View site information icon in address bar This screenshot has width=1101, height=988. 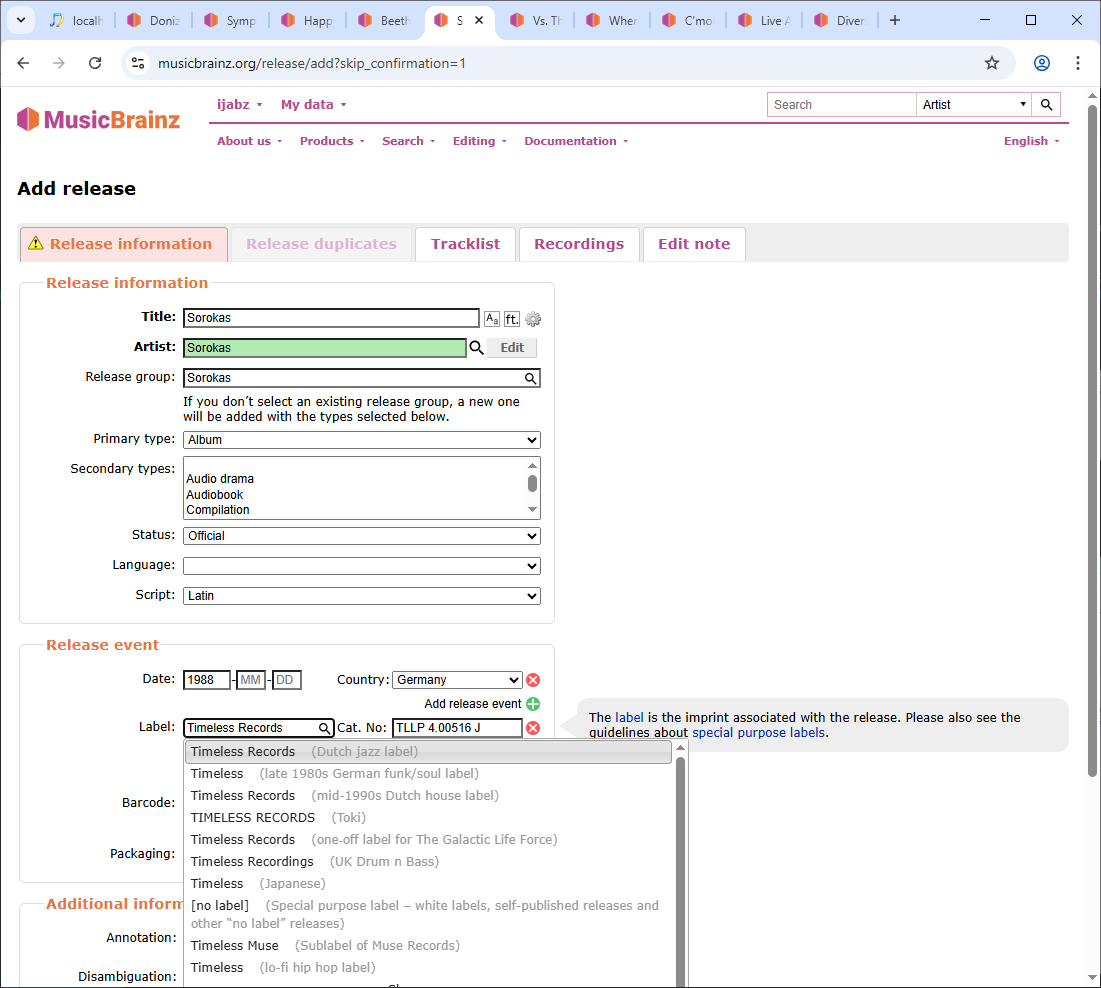[x=138, y=63]
